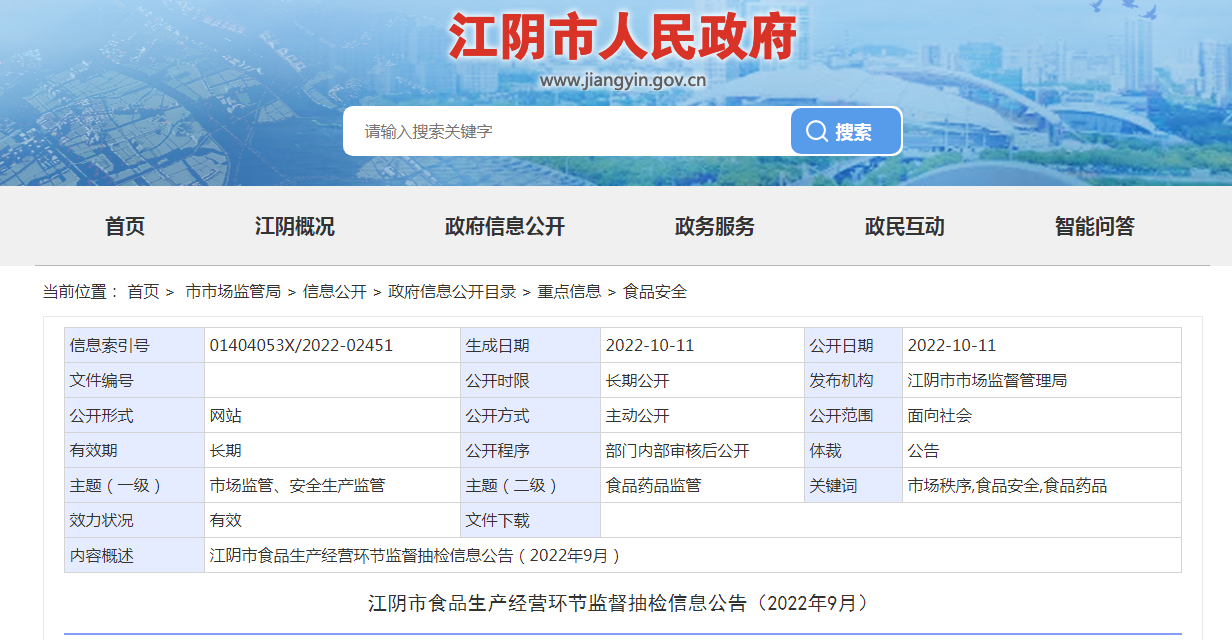Select the 公开日期 label cell
The height and width of the screenshot is (640, 1232).
pyautogui.click(x=853, y=346)
